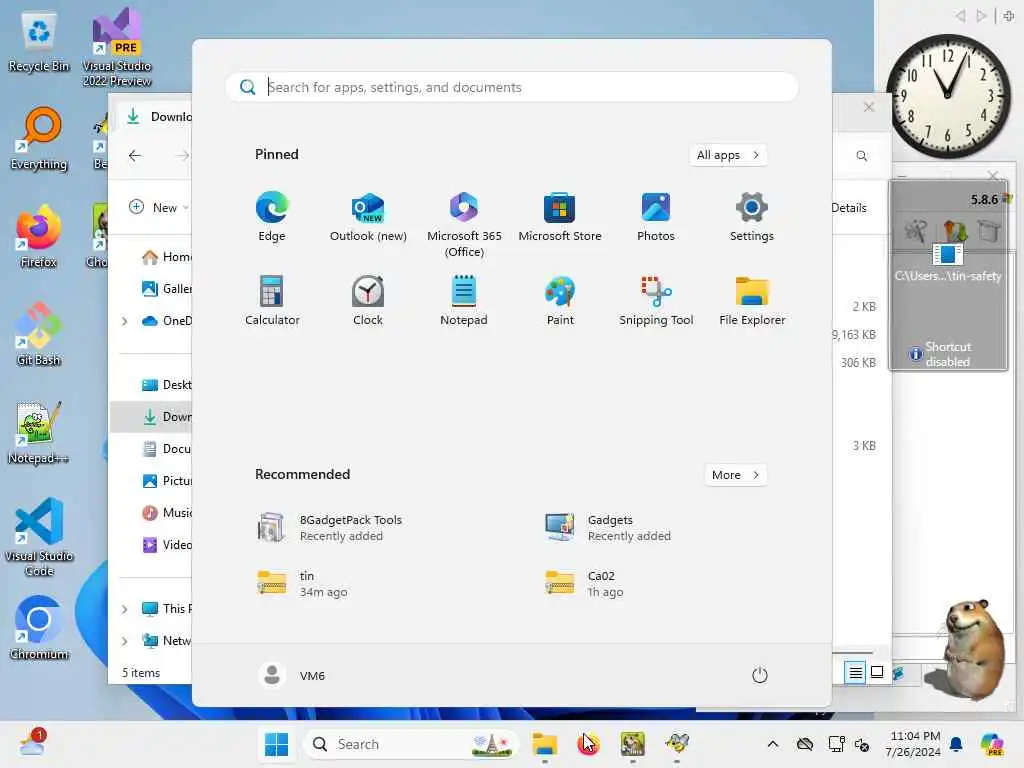Select Gallery in Explorer navigation pane
1024x768 pixels.
click(166, 289)
